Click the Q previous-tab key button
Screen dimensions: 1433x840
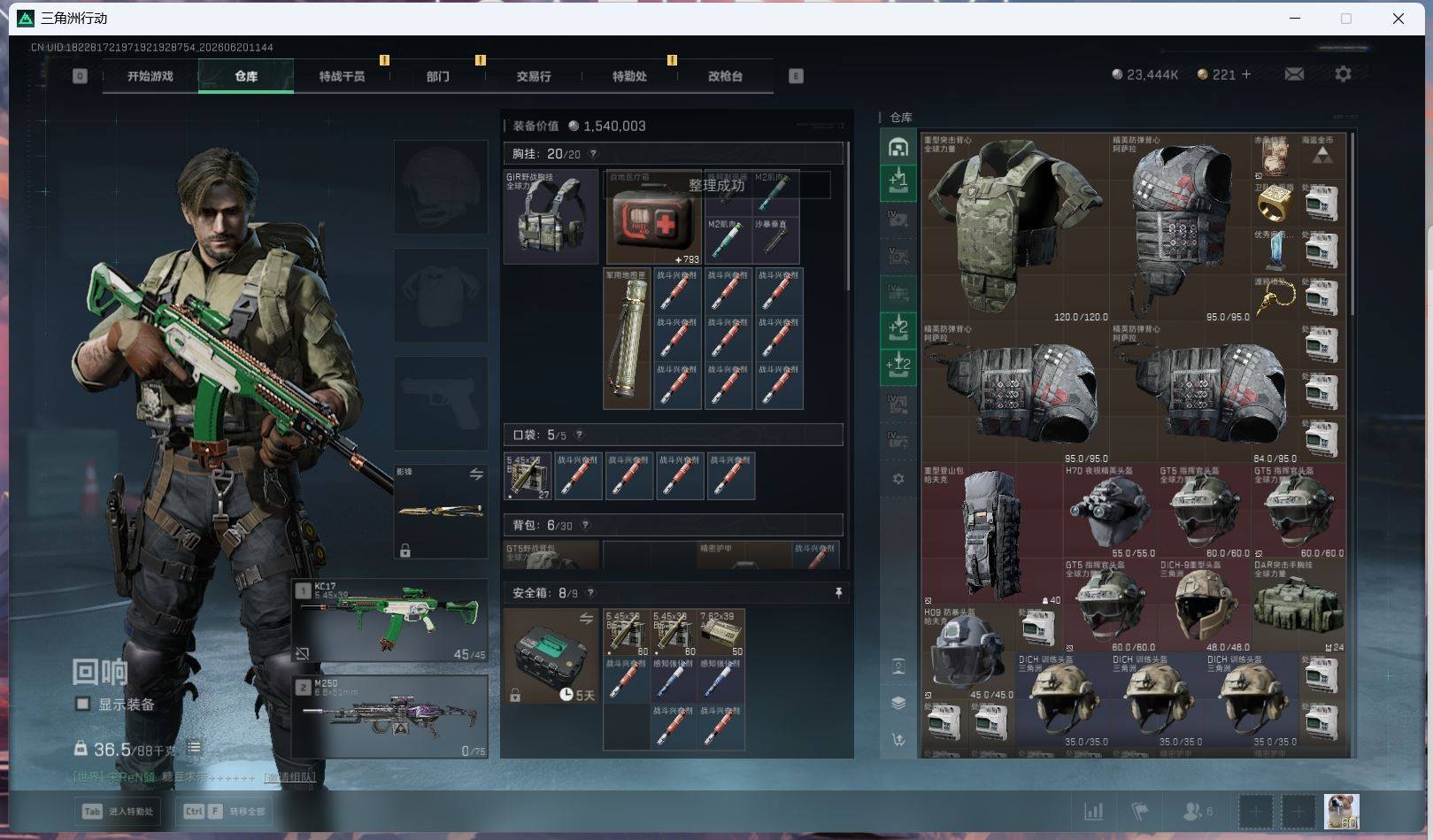80,76
